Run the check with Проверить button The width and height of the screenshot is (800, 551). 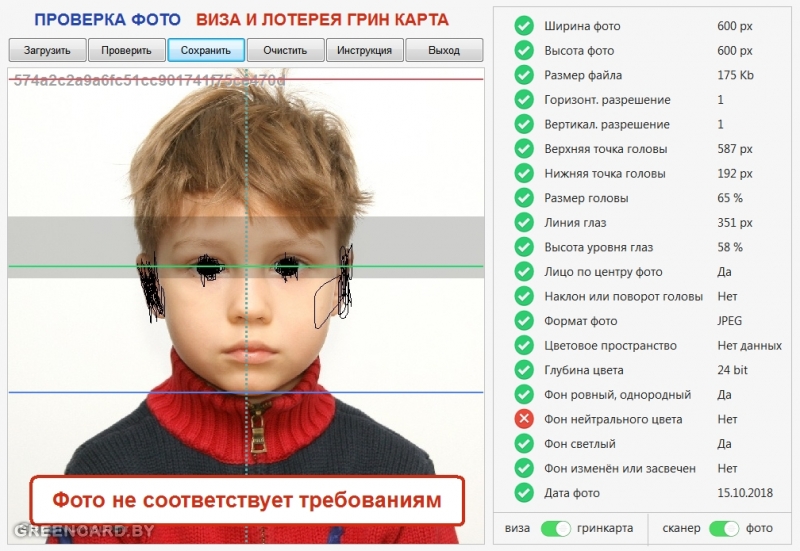click(x=127, y=50)
